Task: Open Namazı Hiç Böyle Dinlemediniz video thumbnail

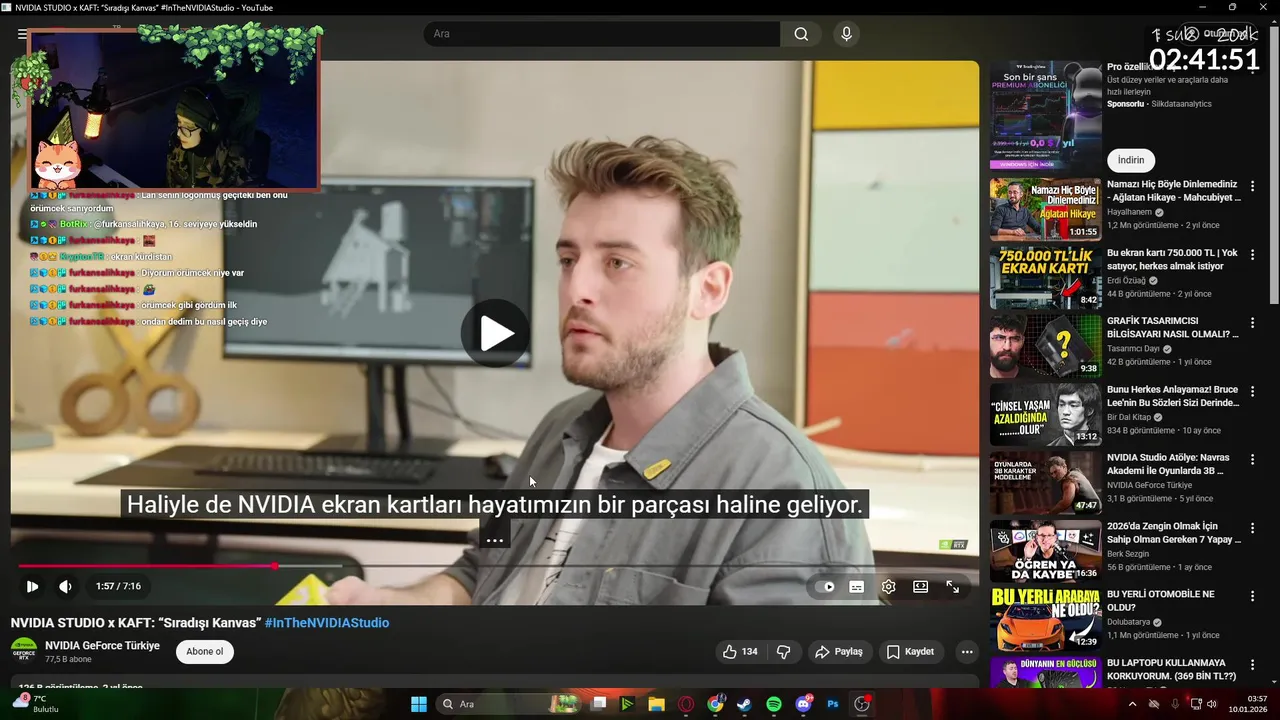Action: pos(1045,209)
